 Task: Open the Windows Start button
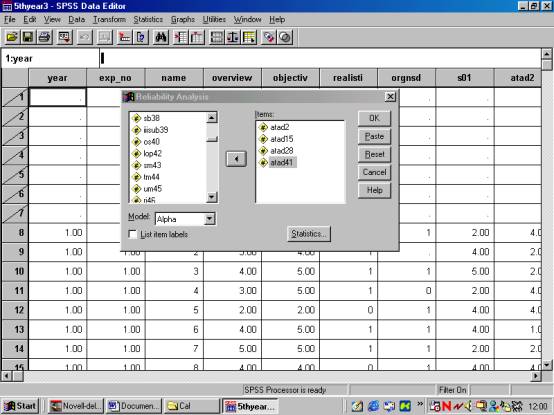(20, 406)
